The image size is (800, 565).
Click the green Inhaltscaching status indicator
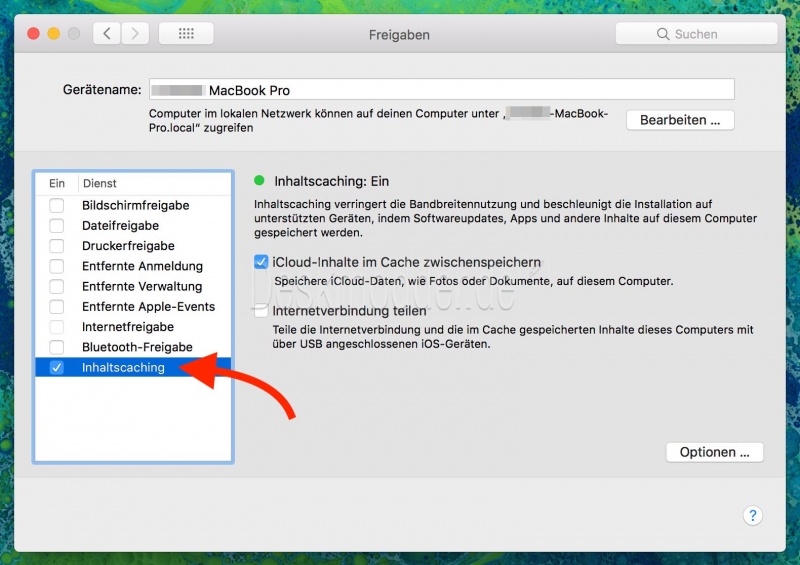coord(260,181)
